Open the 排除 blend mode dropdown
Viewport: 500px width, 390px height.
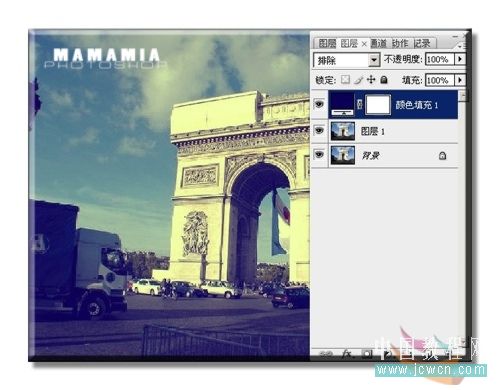point(374,60)
